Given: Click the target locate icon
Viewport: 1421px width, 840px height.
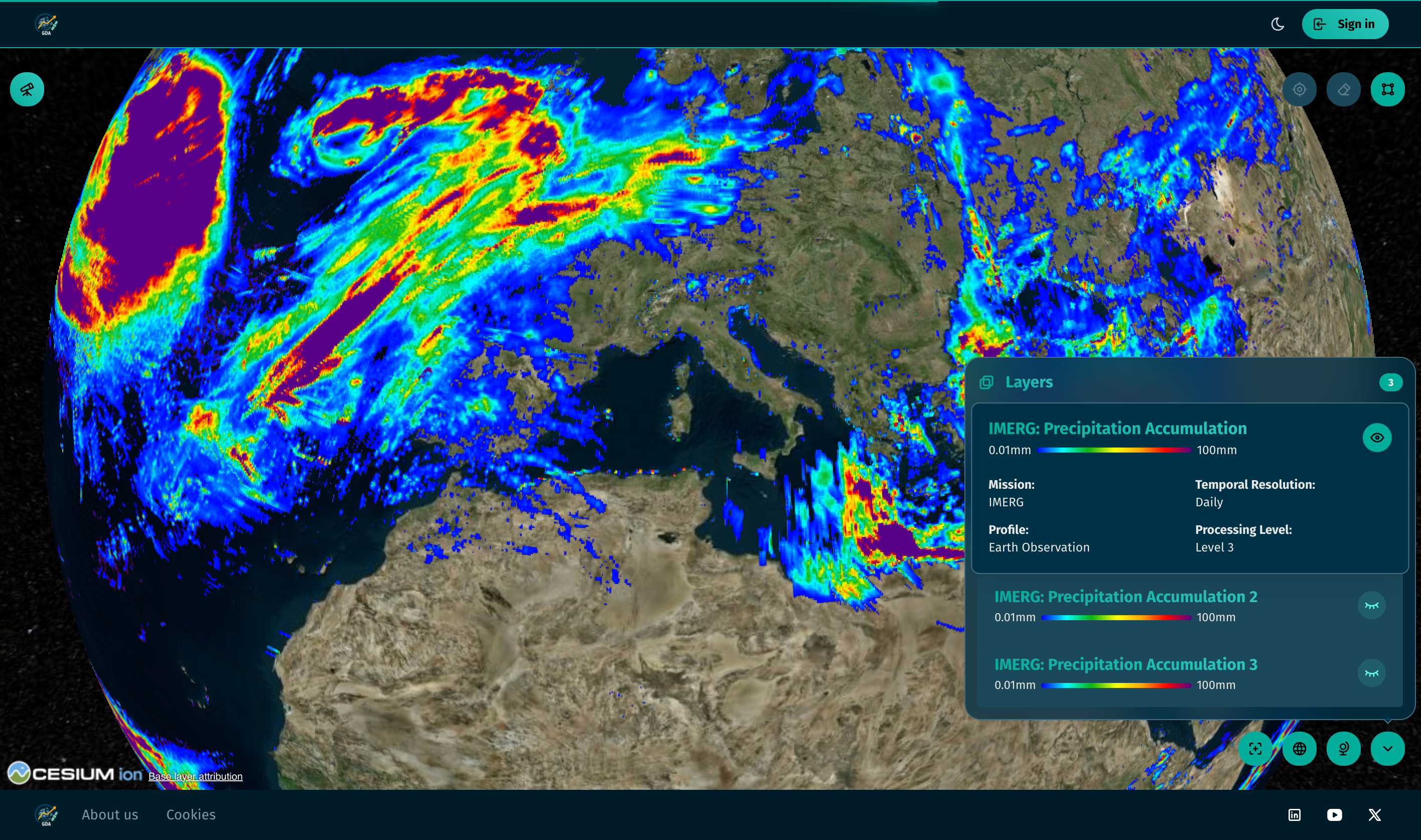Looking at the screenshot, I should [x=1300, y=89].
